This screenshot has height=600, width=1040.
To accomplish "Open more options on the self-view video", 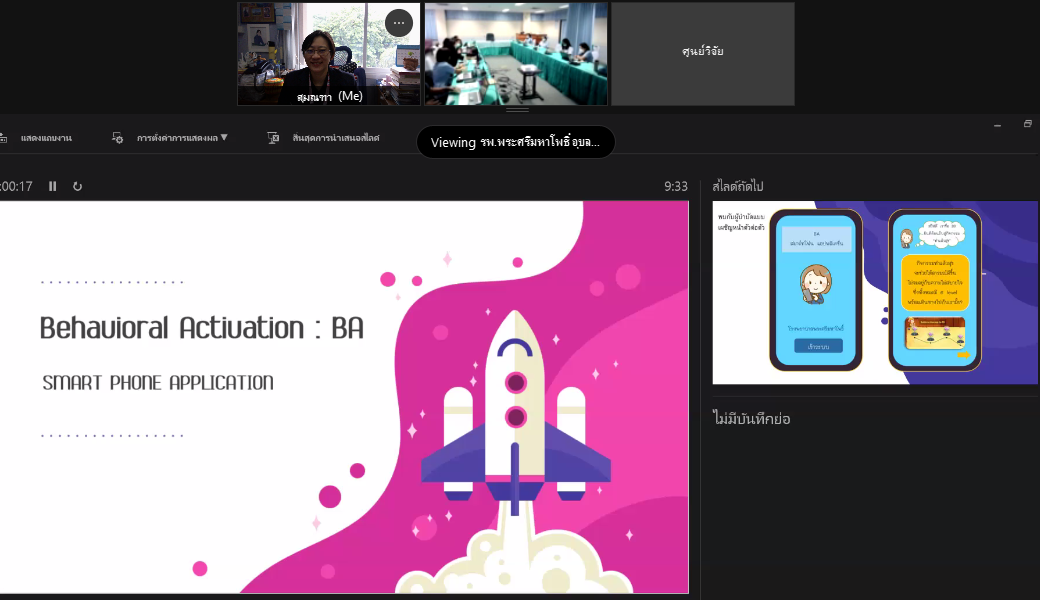I will pos(399,23).
